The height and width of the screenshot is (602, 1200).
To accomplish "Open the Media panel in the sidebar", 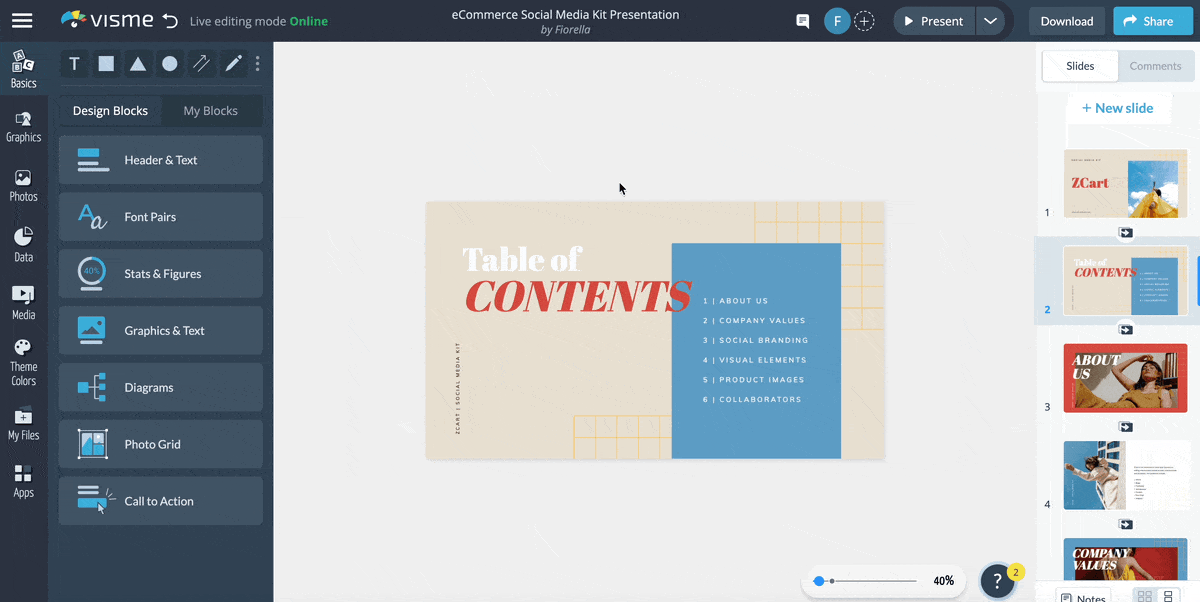I will (x=23, y=301).
